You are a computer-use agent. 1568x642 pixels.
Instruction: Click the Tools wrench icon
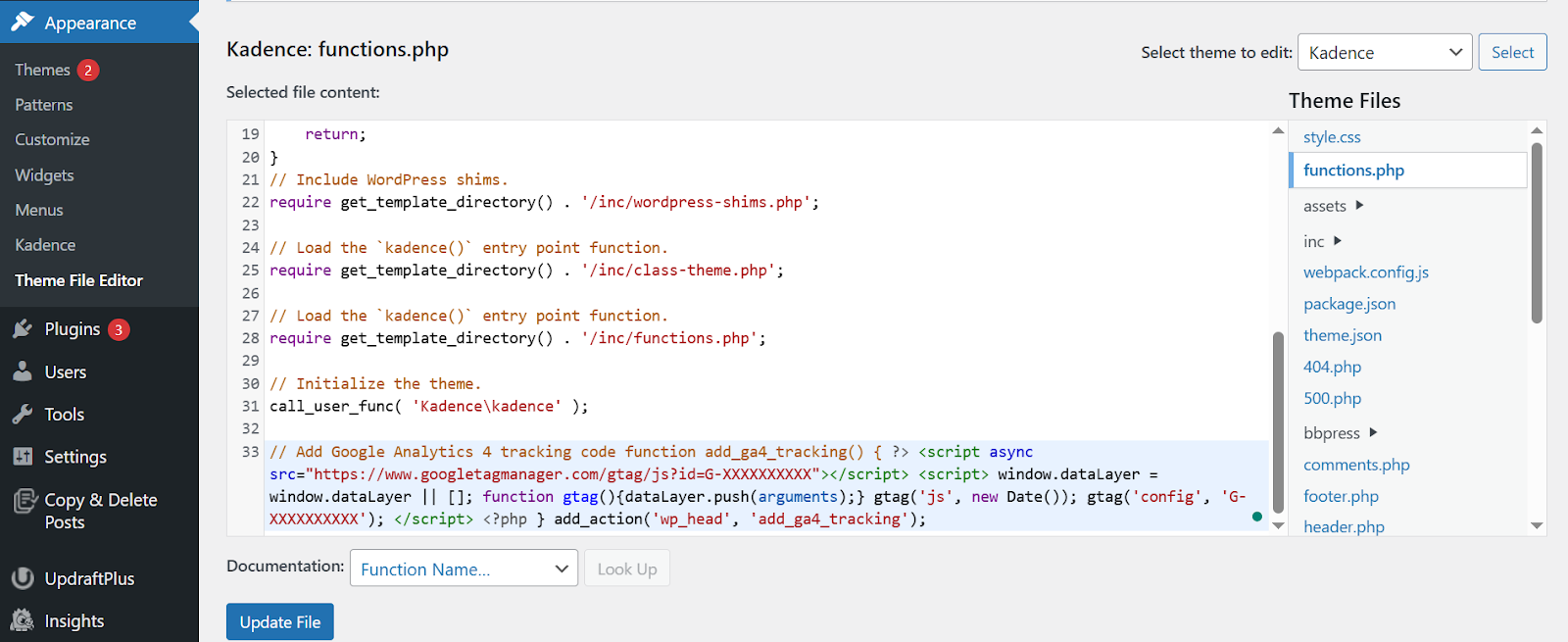pyautogui.click(x=23, y=414)
